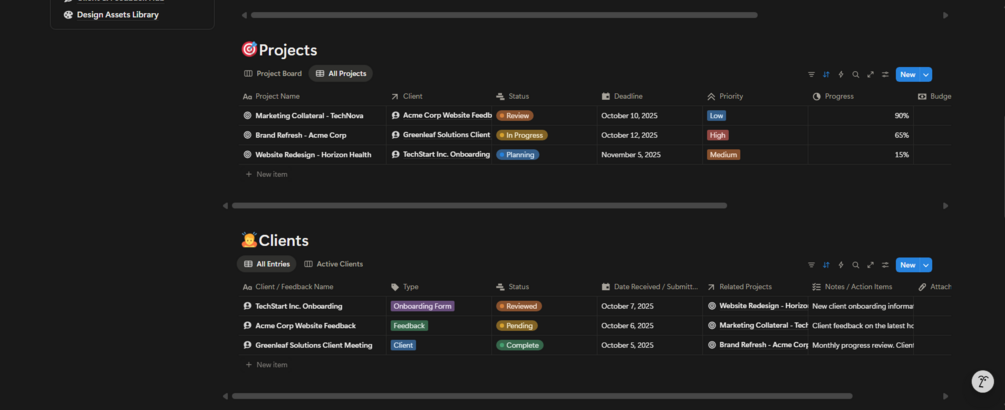Click the New button in Clients

coord(907,265)
